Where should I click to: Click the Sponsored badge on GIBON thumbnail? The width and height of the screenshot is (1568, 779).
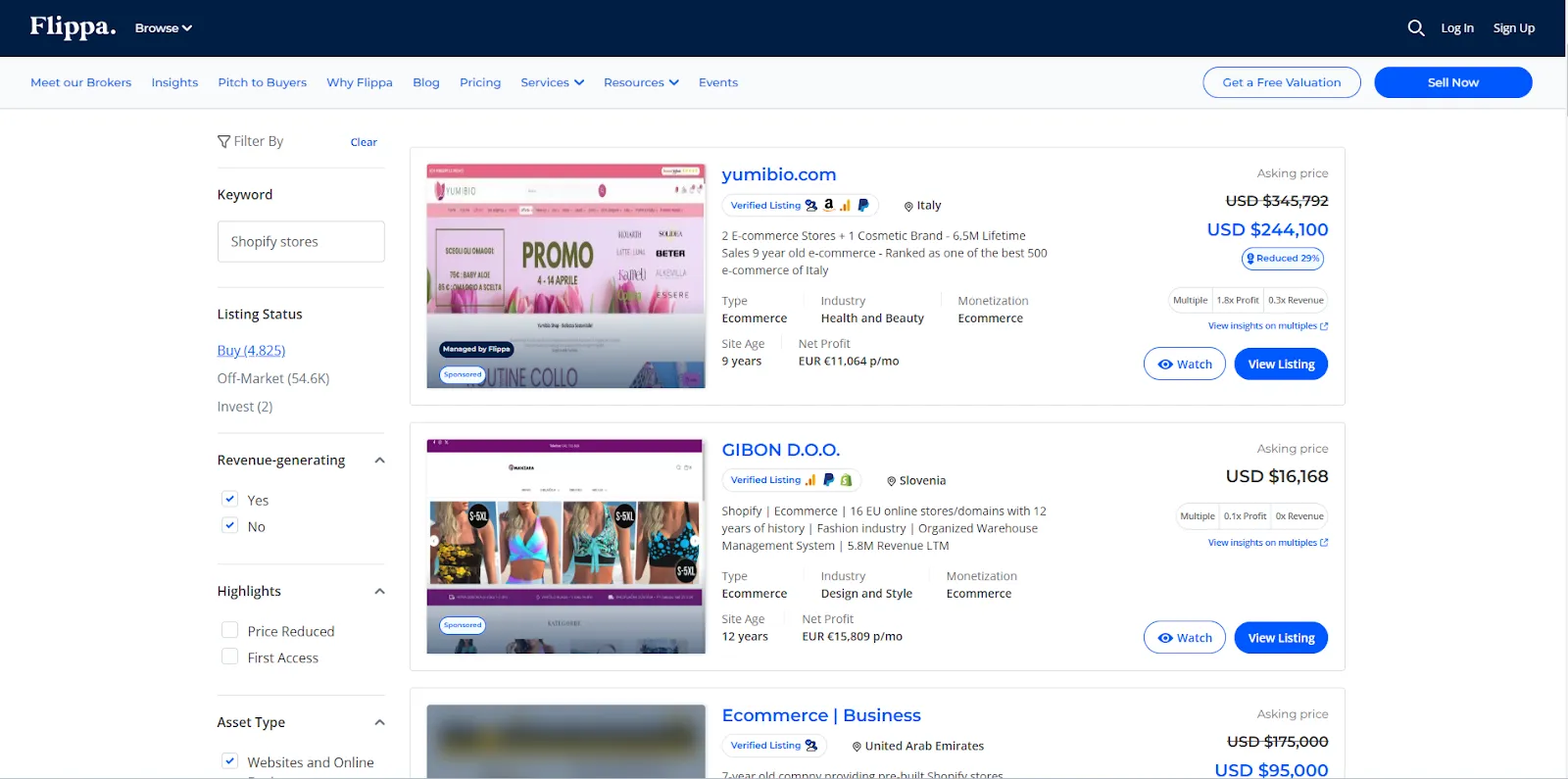[463, 625]
